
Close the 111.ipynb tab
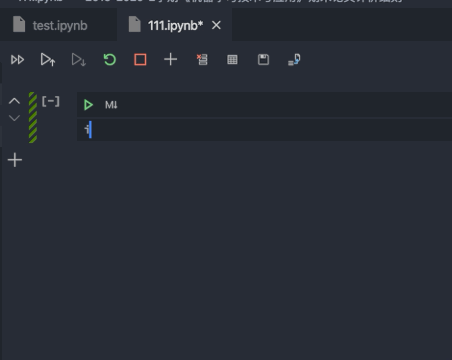tap(216, 25)
